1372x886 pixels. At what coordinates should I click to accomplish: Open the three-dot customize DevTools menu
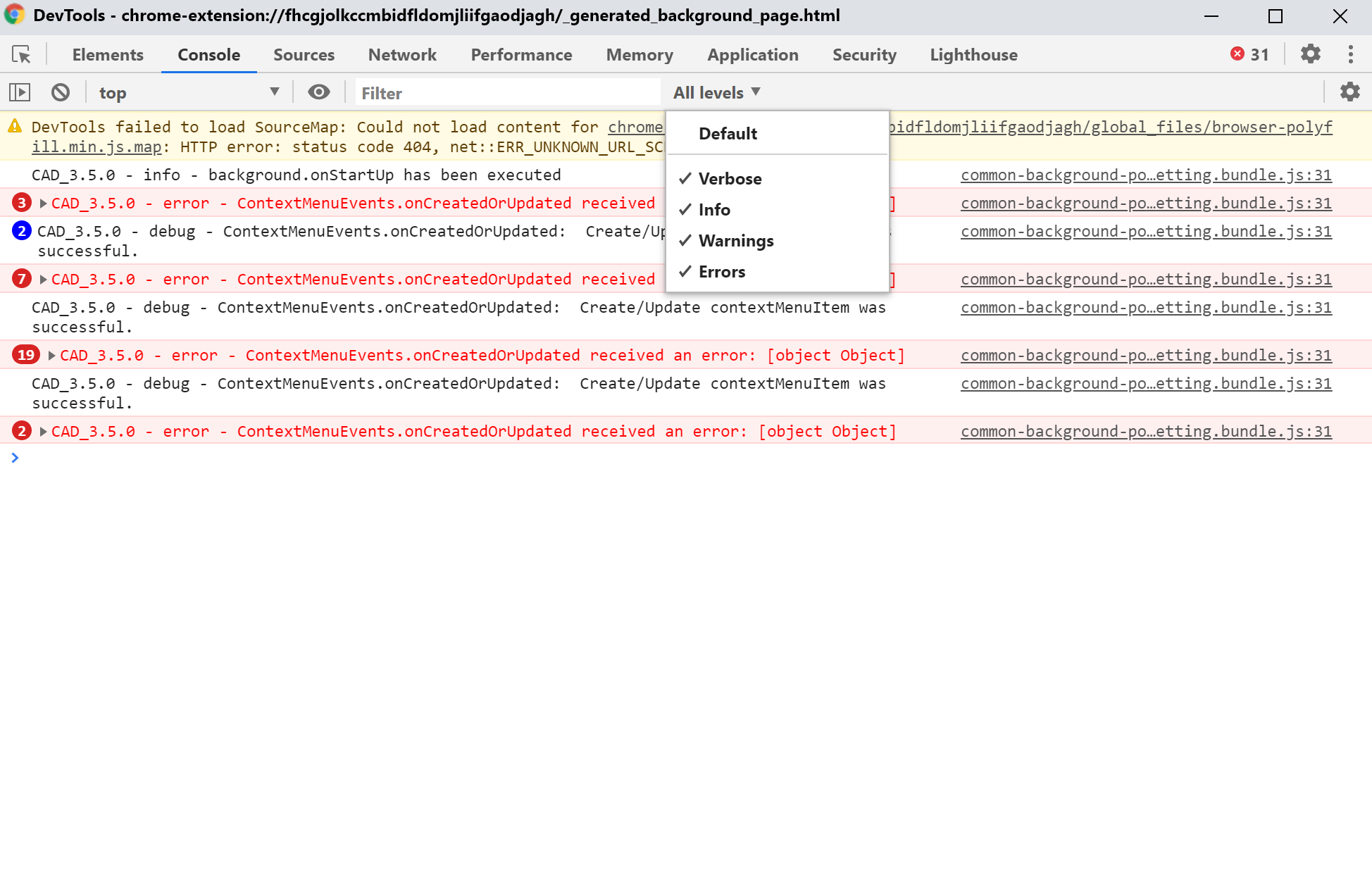click(1350, 54)
